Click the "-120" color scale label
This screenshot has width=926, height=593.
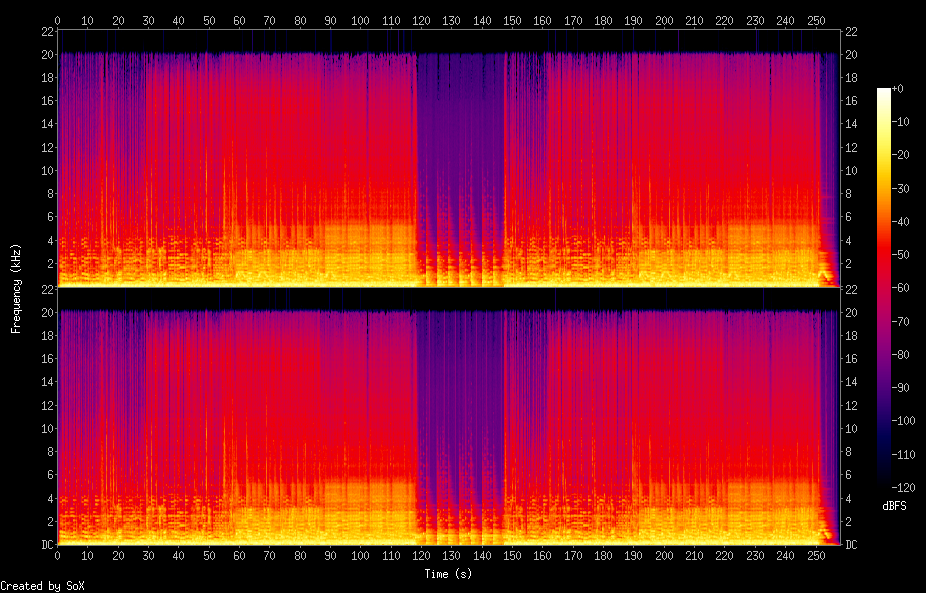click(x=902, y=488)
